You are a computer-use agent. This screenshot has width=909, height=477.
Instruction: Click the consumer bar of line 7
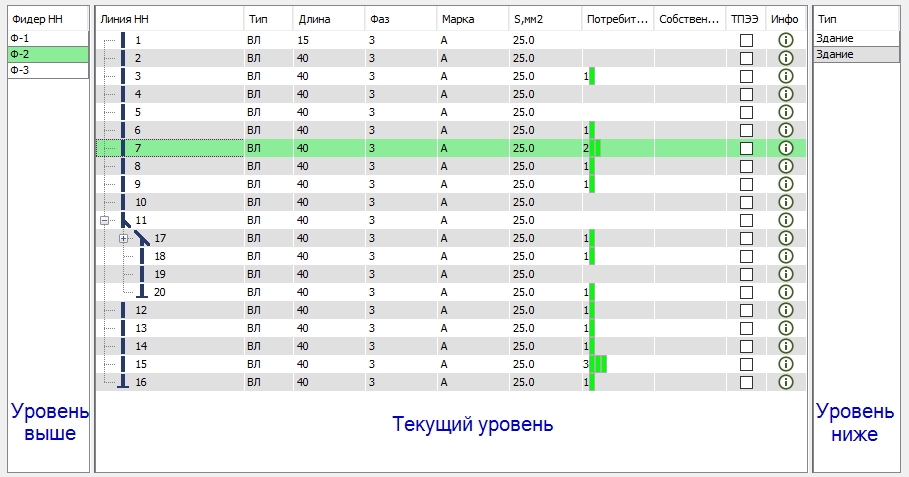595,148
